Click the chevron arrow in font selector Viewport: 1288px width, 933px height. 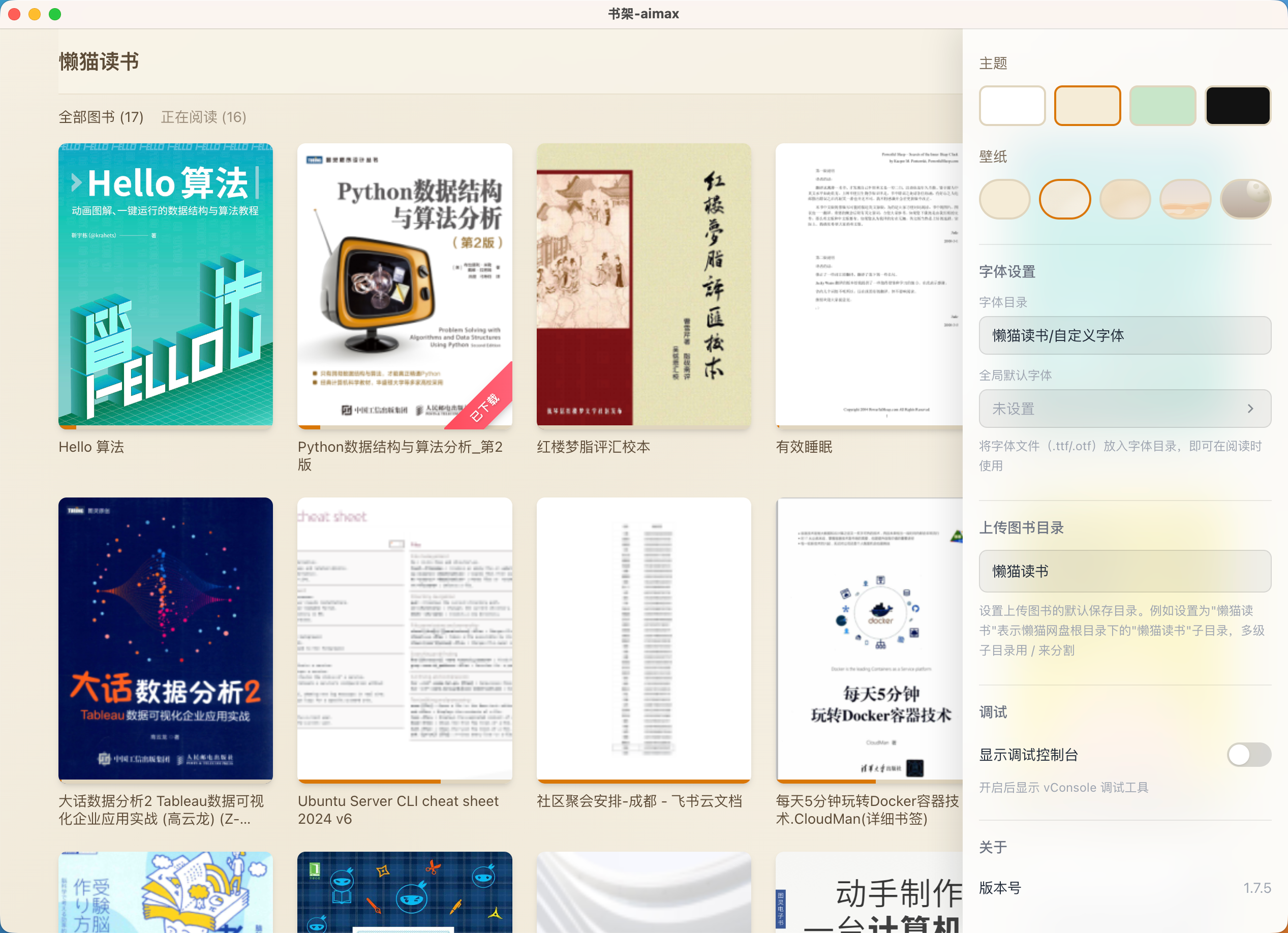(1250, 408)
